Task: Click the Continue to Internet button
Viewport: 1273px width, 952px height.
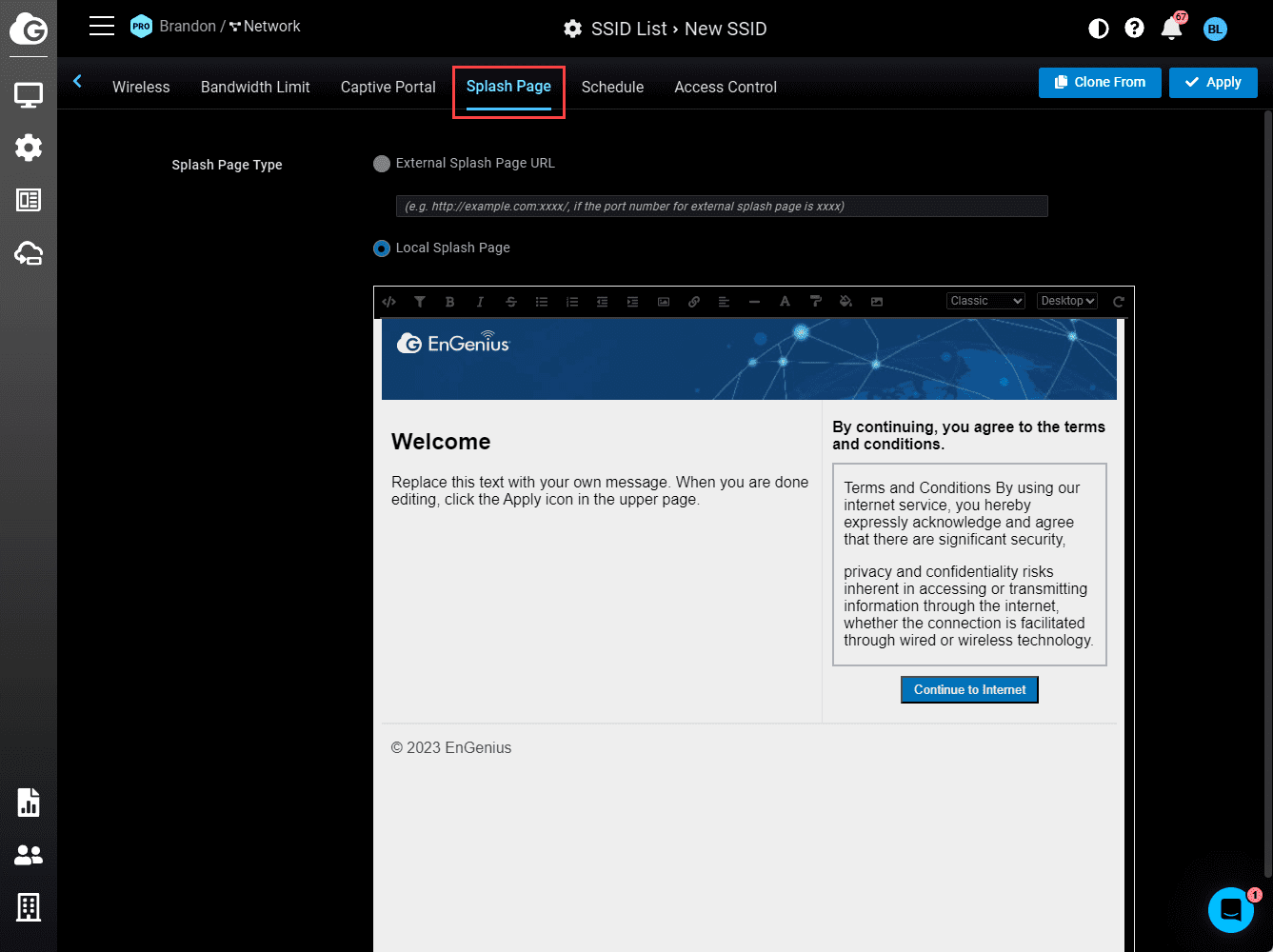Action: click(x=969, y=689)
